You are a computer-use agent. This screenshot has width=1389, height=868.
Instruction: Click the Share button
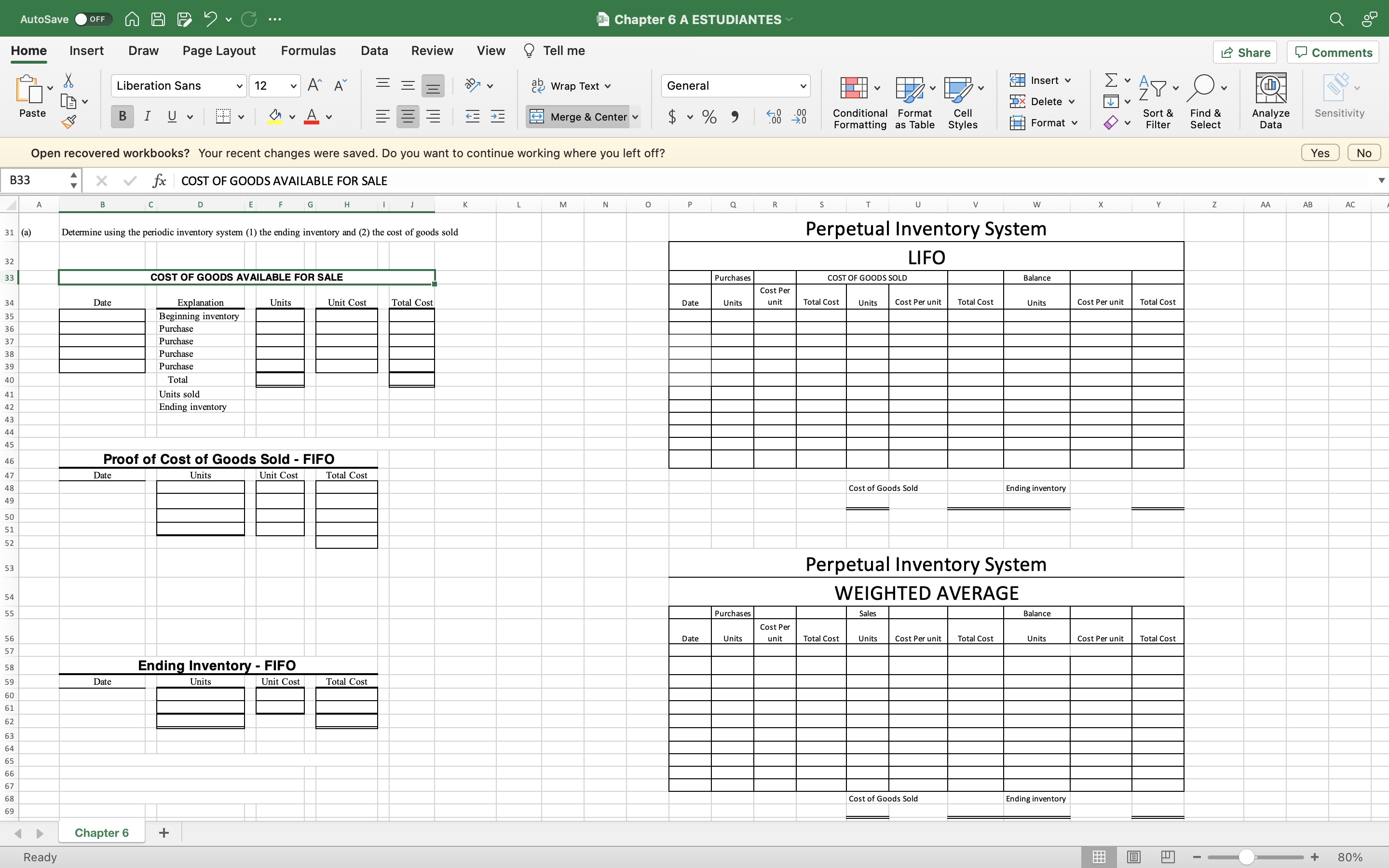tap(1245, 52)
